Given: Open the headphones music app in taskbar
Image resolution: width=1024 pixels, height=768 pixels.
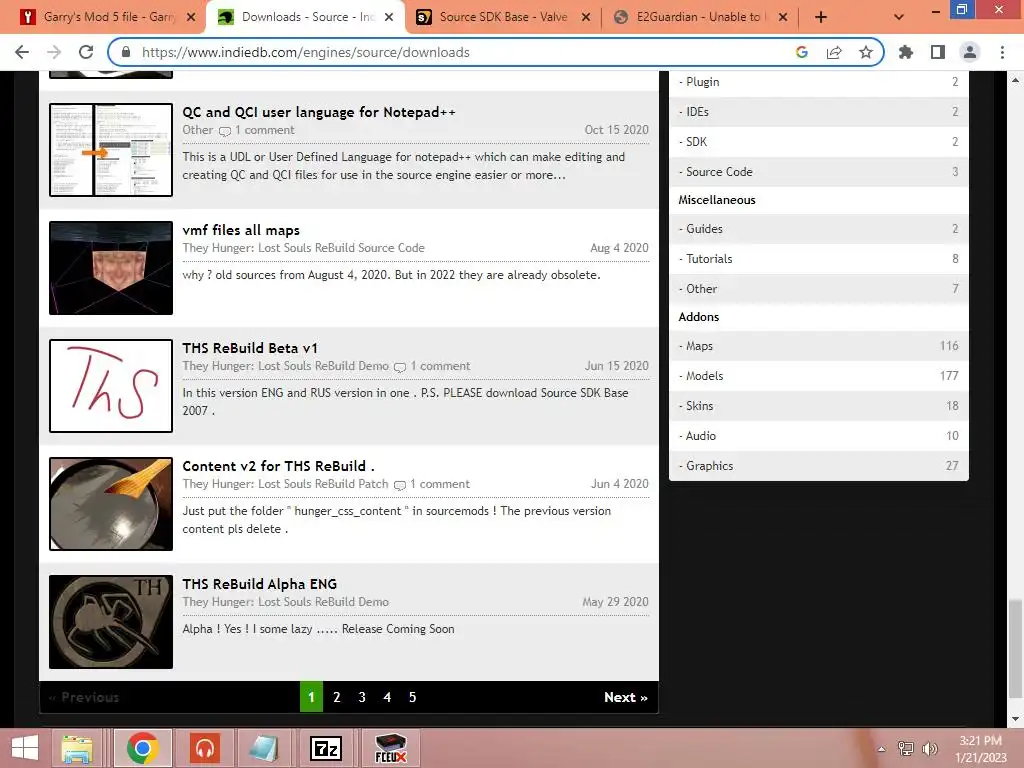Looking at the screenshot, I should tap(205, 748).
